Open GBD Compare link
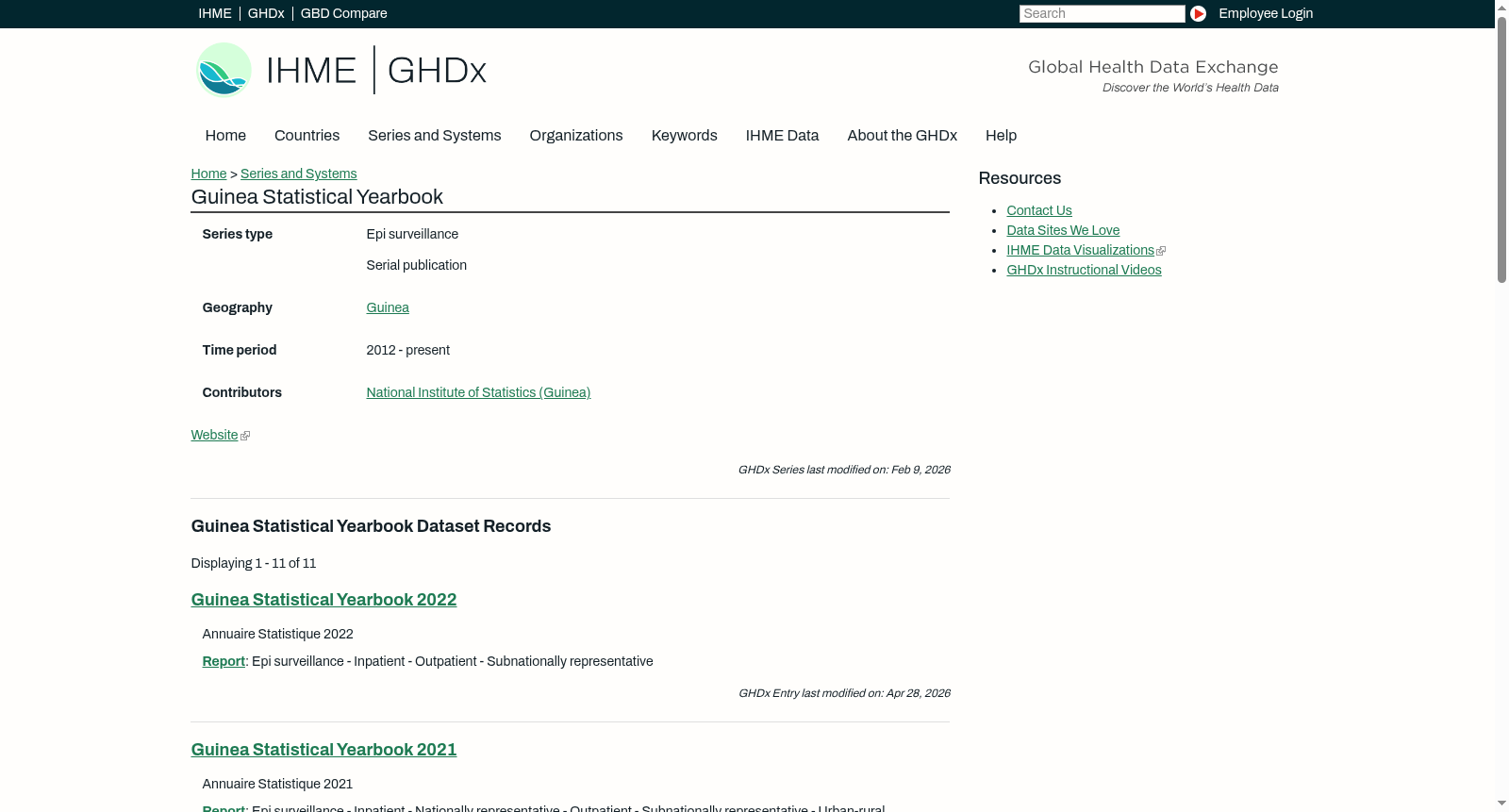Screen dimensions: 1509x812 coord(344,13)
